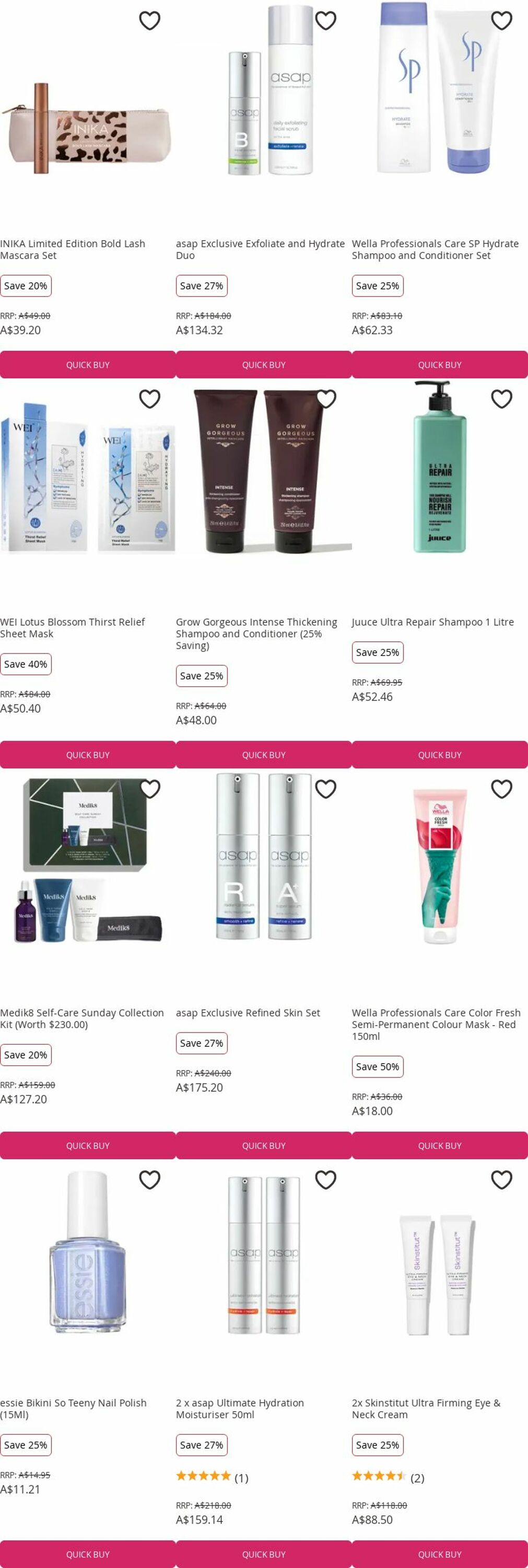Wishlist the WEI Lotus Blossom Sheet Mask
Image resolution: width=528 pixels, height=1568 pixels.
[x=150, y=399]
